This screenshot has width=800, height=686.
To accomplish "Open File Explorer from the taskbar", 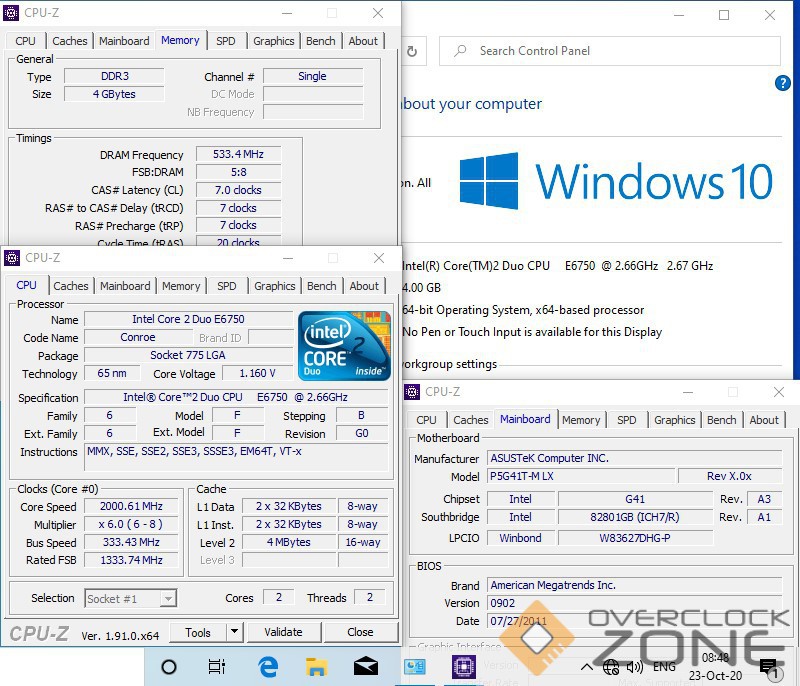I will [x=316, y=667].
